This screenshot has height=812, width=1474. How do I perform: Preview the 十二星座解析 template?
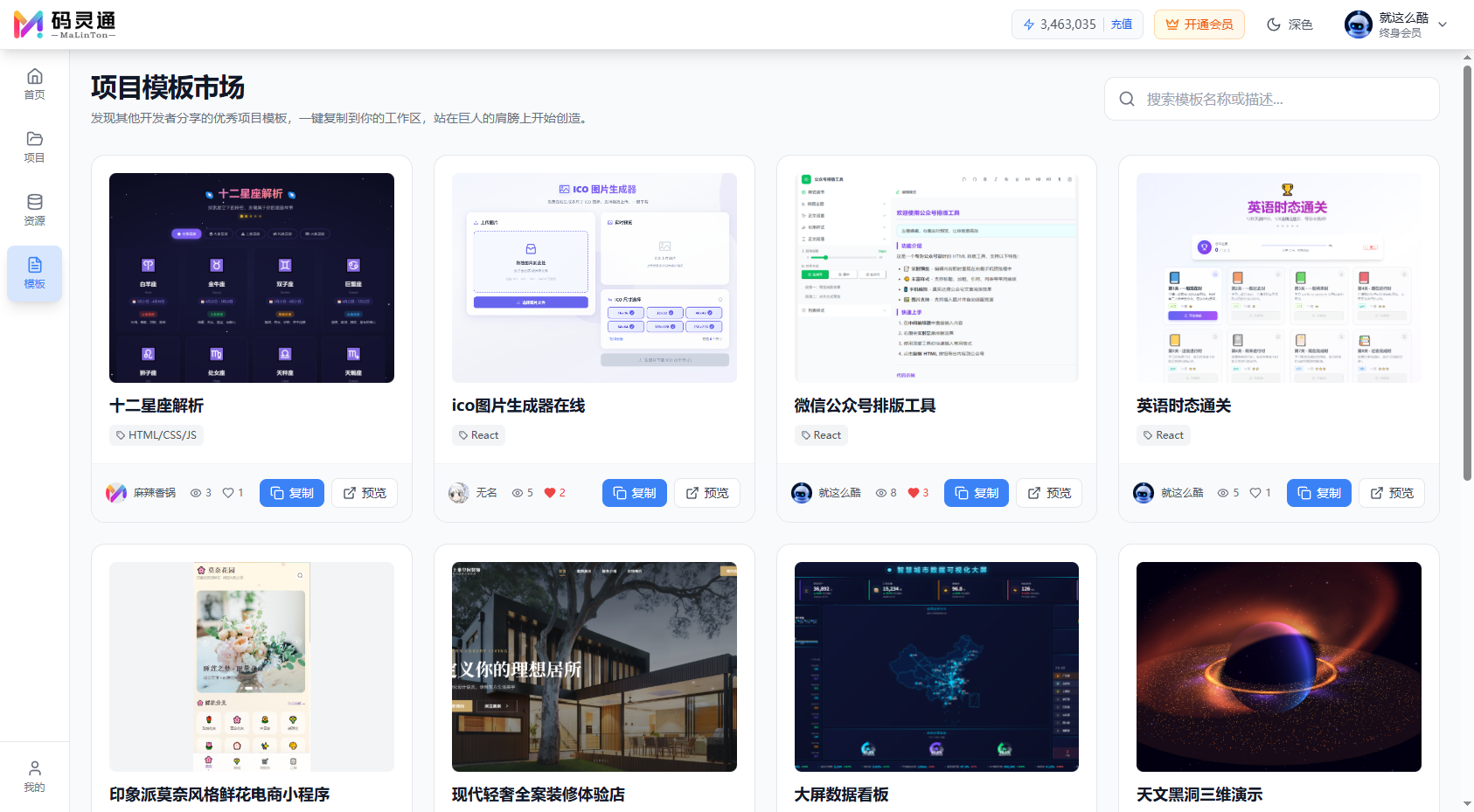click(x=365, y=493)
